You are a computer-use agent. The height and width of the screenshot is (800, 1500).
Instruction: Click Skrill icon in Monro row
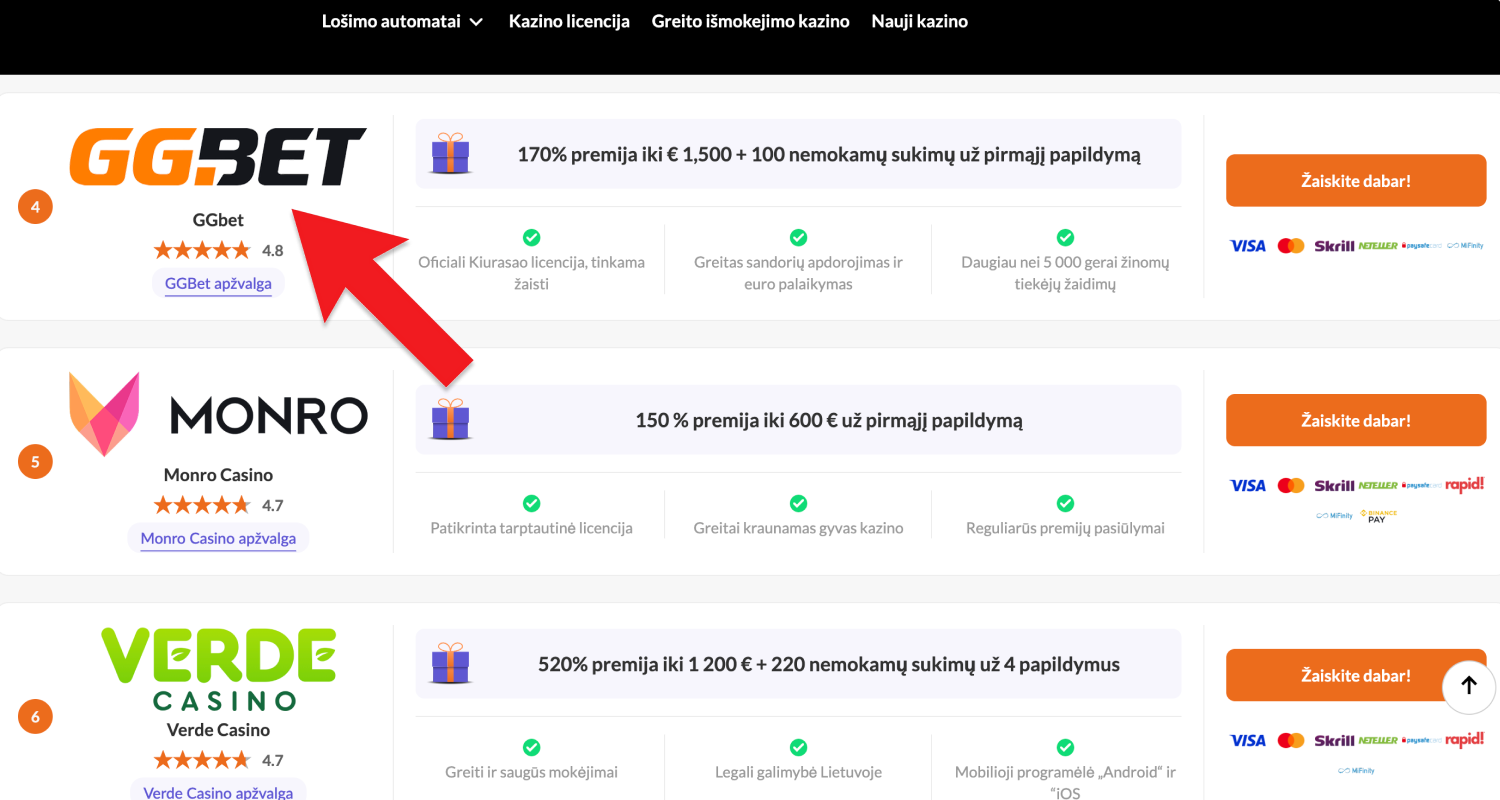(1334, 485)
